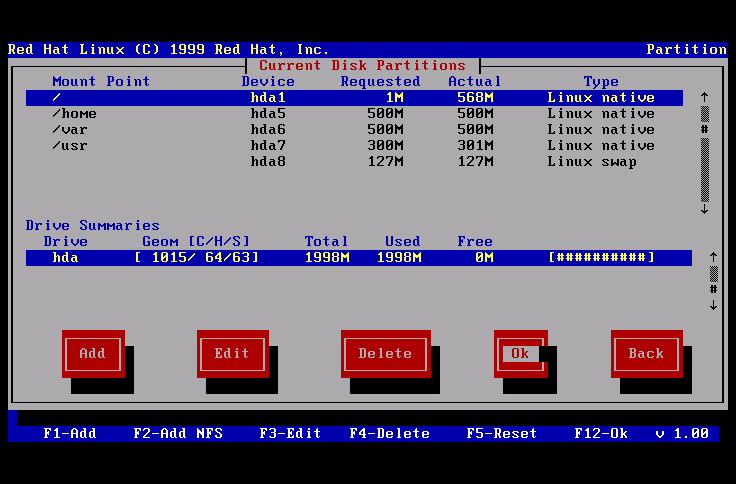Select the hda drive summary row
Viewport: 736px width, 484px height.
point(359,258)
